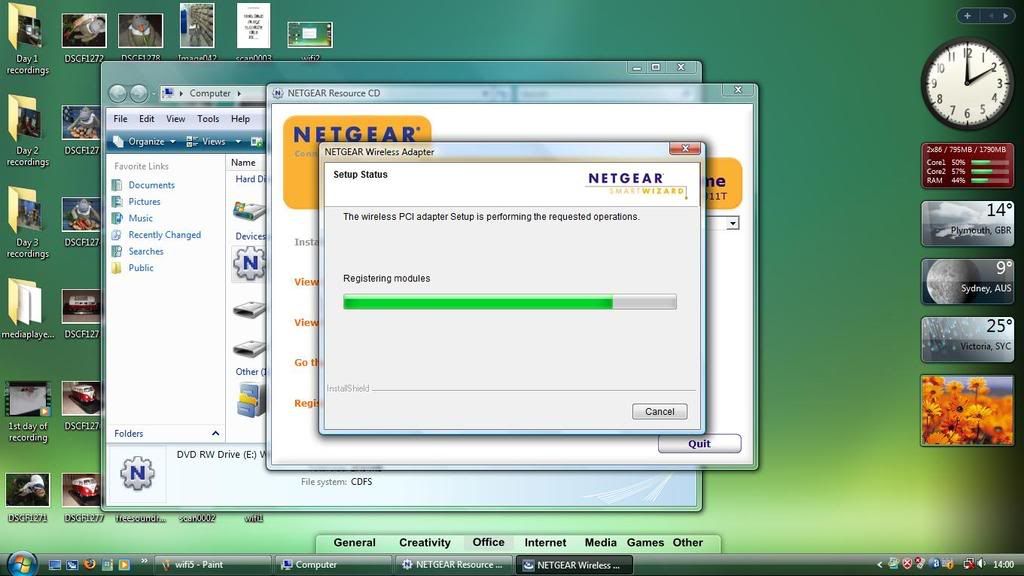Click Computer in the Explorer address bar
This screenshot has width=1024, height=576.
click(210, 93)
